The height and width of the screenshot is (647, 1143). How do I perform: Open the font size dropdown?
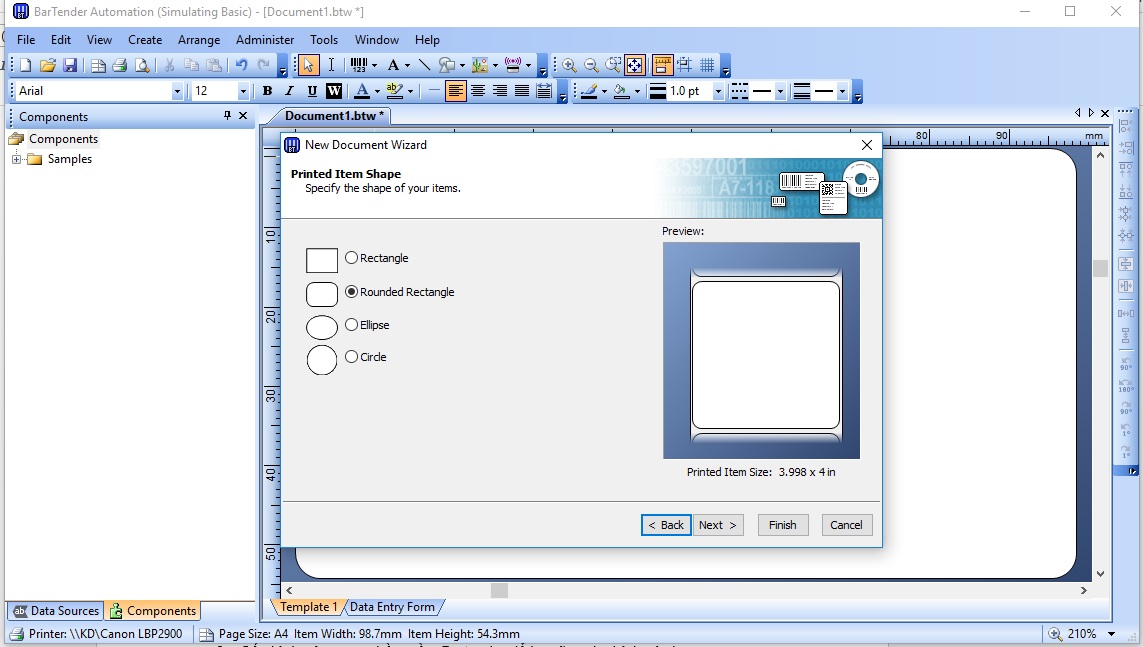click(243, 91)
